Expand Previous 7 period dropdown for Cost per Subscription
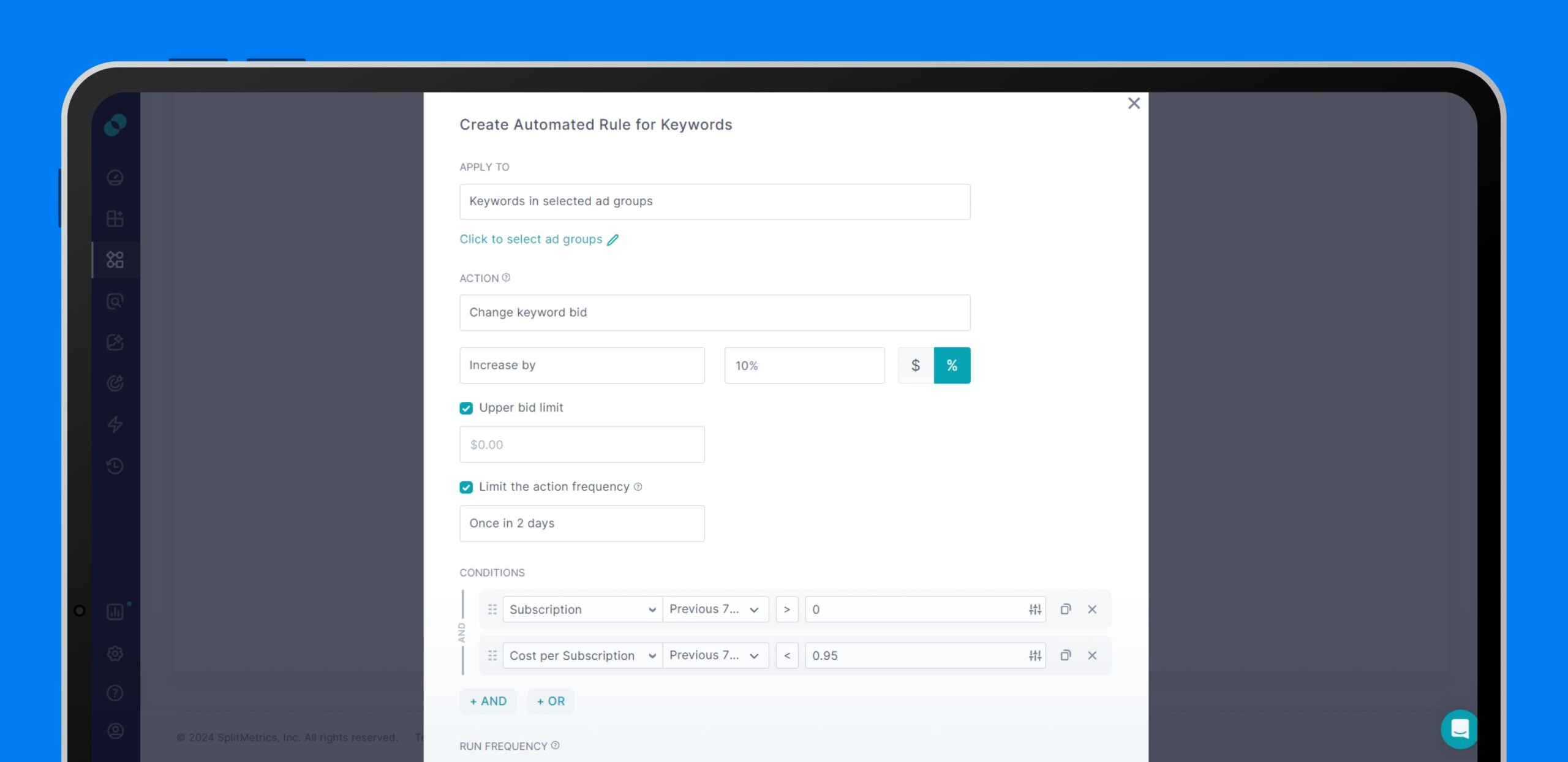Image resolution: width=1568 pixels, height=762 pixels. point(715,655)
